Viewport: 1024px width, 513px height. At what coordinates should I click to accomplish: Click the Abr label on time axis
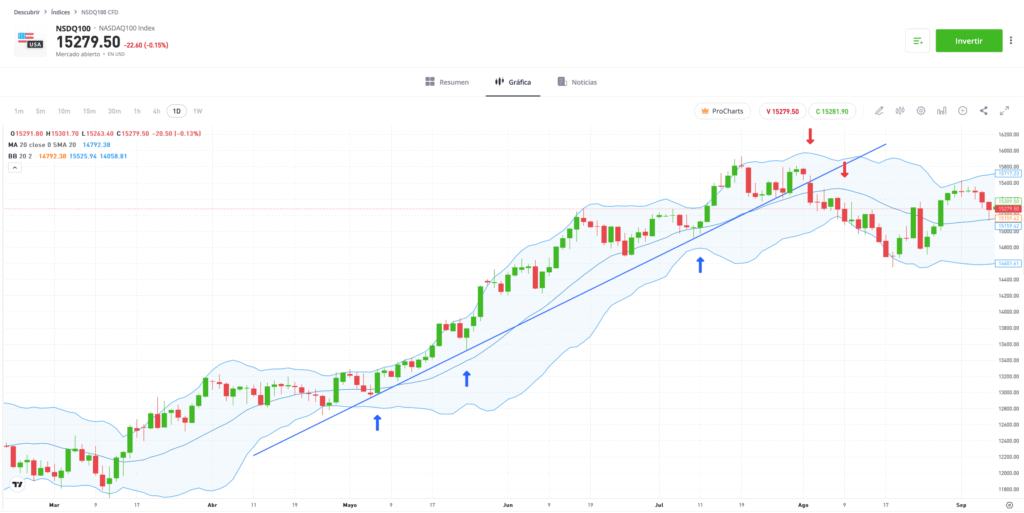pyautogui.click(x=212, y=505)
